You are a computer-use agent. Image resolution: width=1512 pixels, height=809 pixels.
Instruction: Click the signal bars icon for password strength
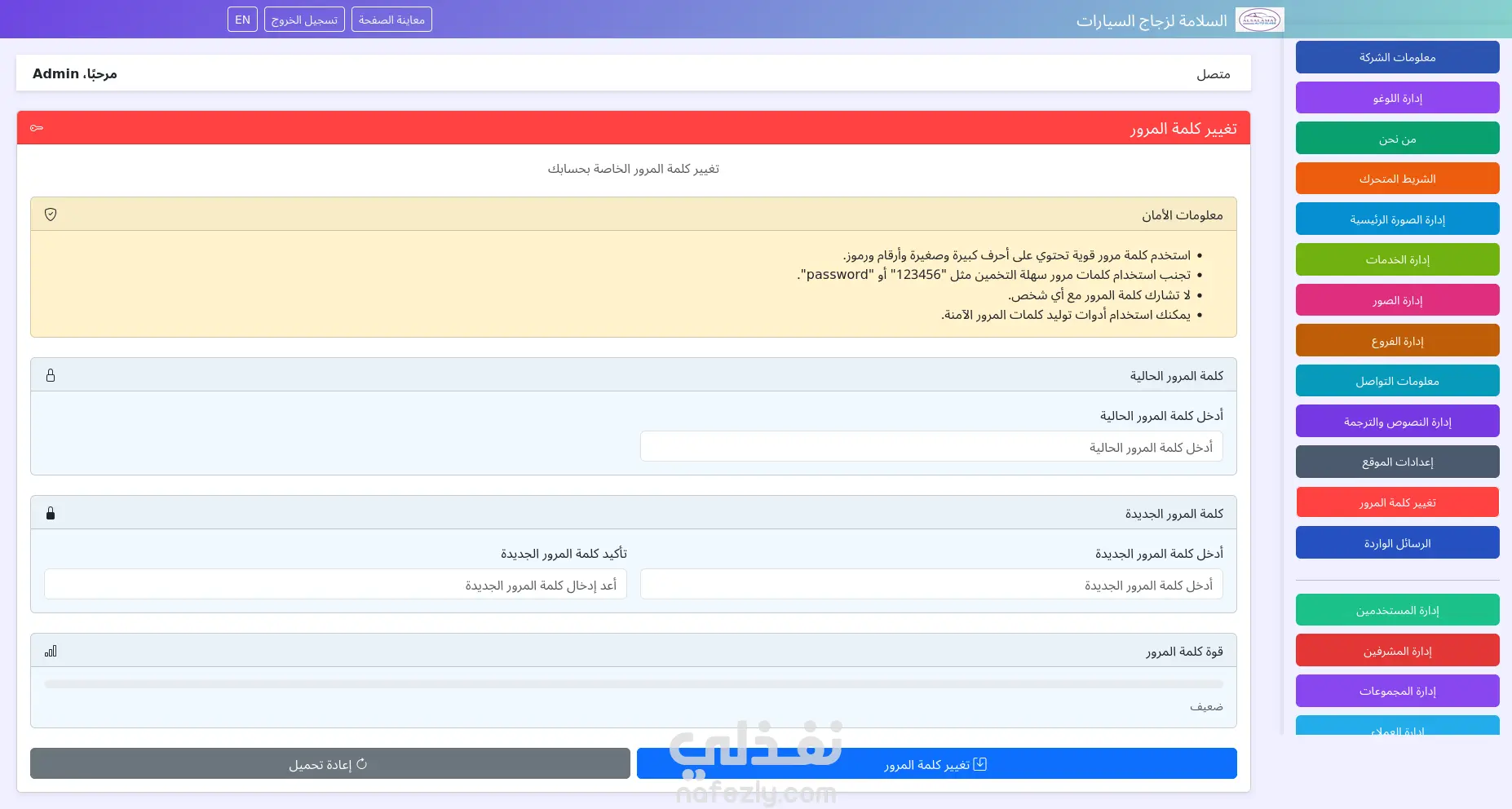(x=51, y=651)
